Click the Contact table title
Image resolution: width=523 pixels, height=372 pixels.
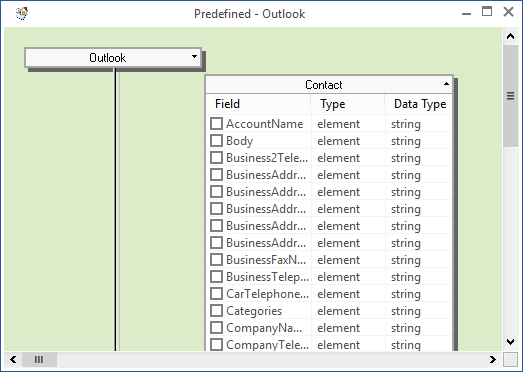point(324,85)
